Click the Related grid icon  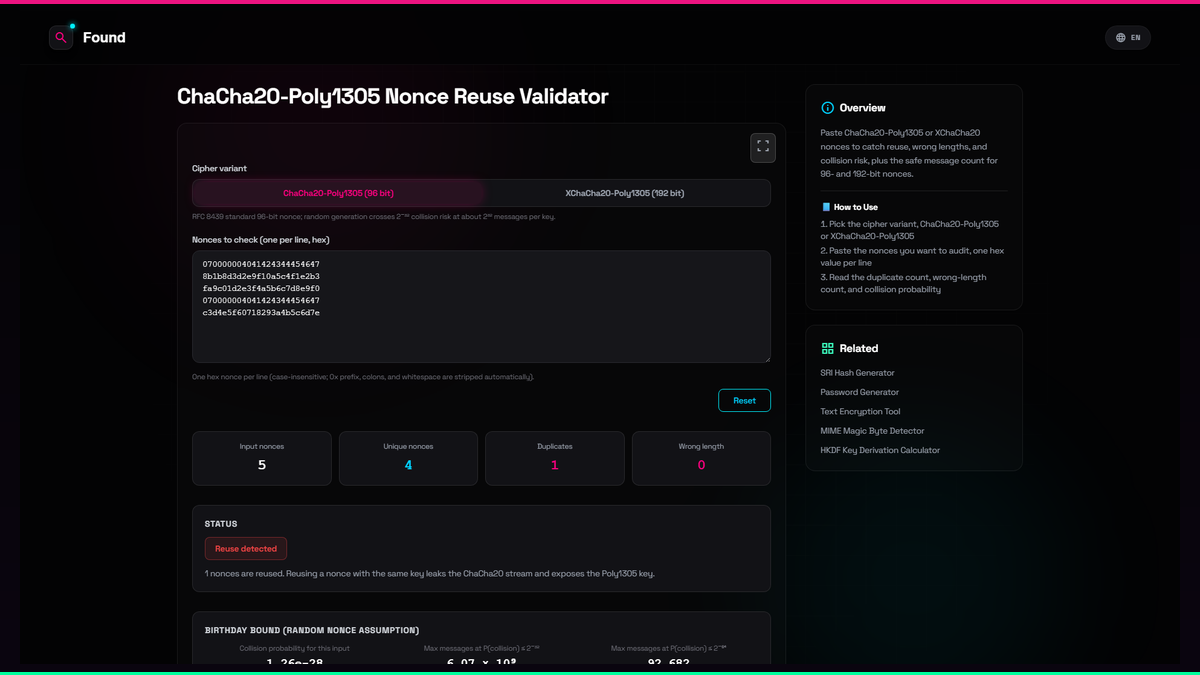point(827,348)
